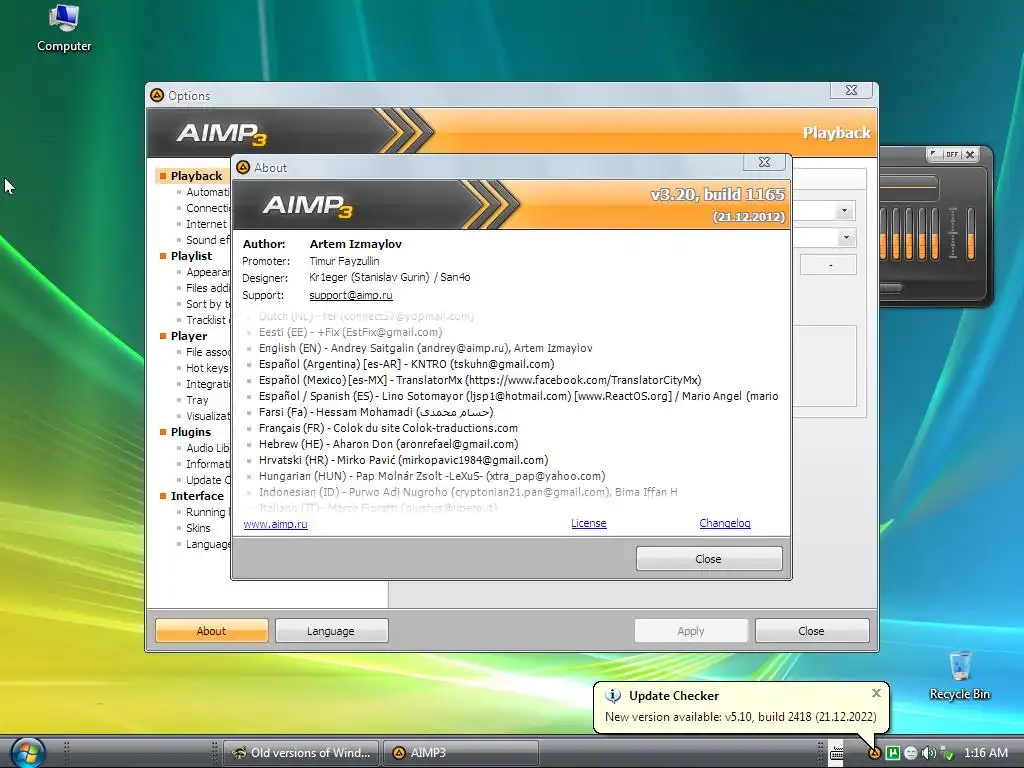Click the info icon in Update Checker balloon
This screenshot has height=768, width=1024.
[x=613, y=696]
